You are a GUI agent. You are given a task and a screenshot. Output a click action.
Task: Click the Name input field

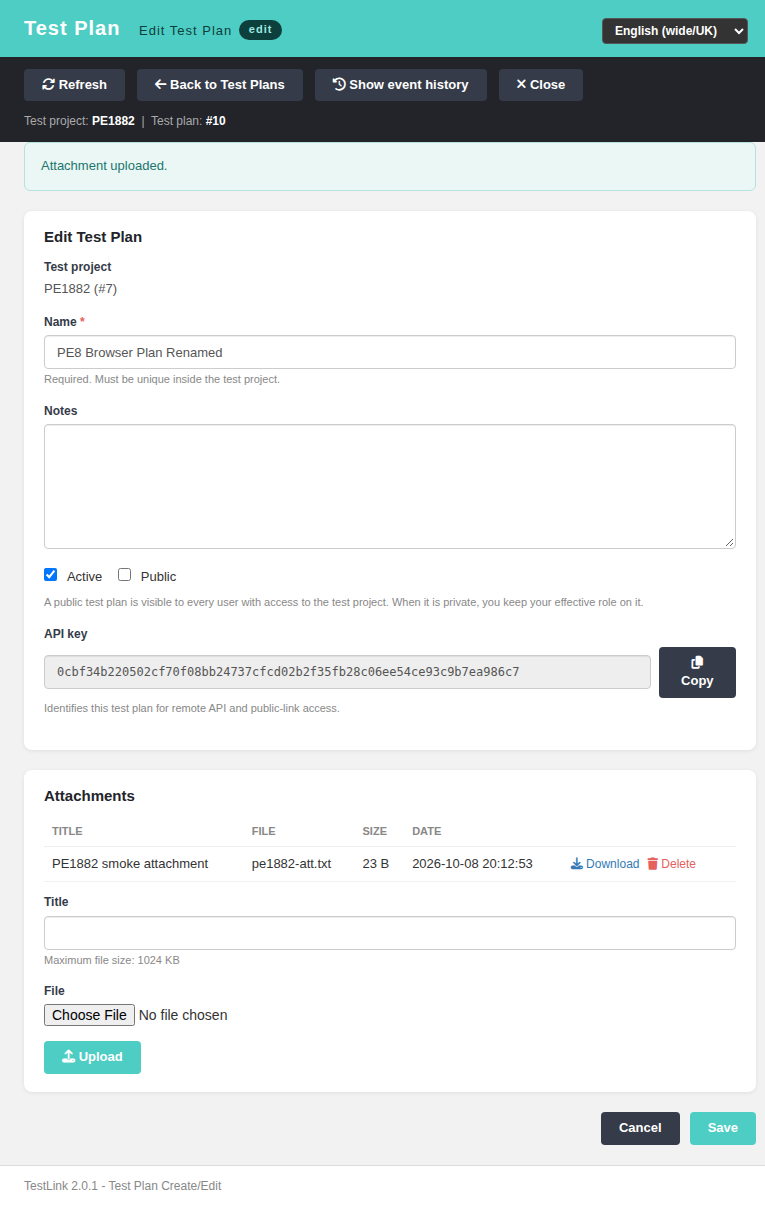(390, 352)
